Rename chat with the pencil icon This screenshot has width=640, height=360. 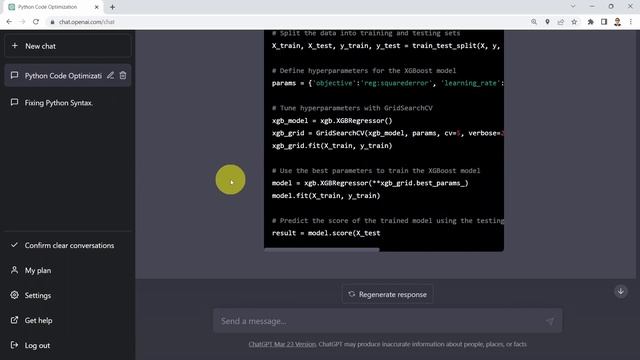click(110, 76)
